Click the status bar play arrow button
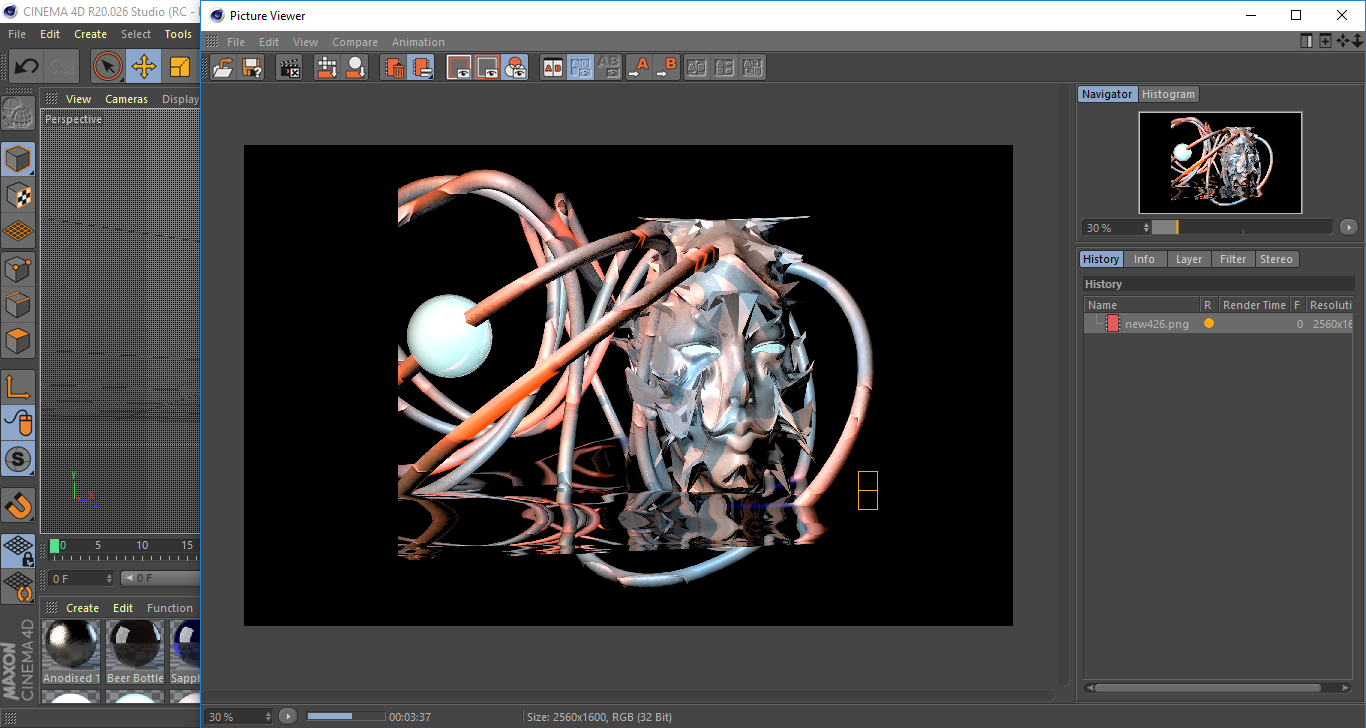1366x728 pixels. coord(288,716)
